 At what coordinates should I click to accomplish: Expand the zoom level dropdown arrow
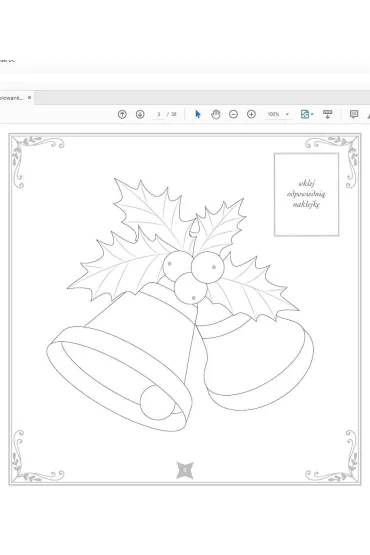[x=287, y=114]
